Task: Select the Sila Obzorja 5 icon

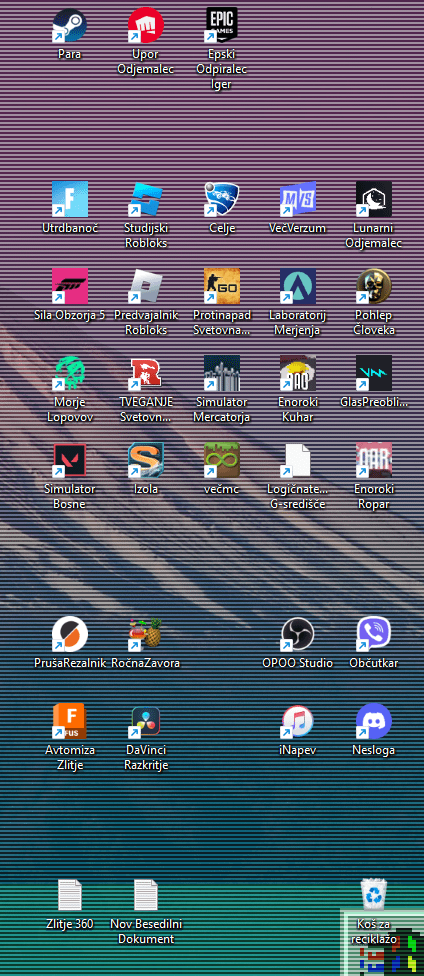Action: 70,286
